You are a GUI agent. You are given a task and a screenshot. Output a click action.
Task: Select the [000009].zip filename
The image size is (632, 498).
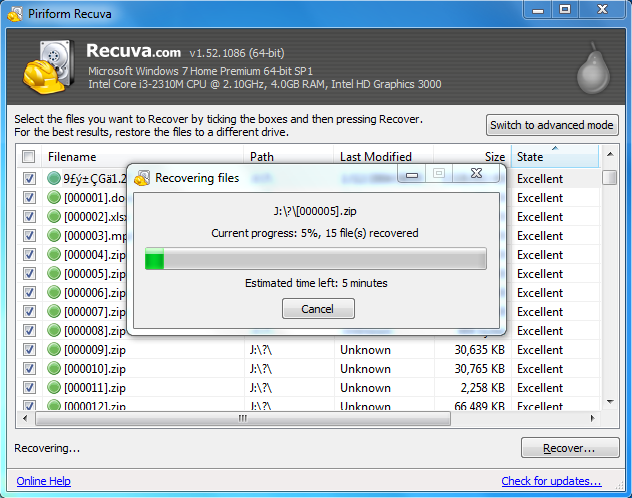tap(95, 350)
